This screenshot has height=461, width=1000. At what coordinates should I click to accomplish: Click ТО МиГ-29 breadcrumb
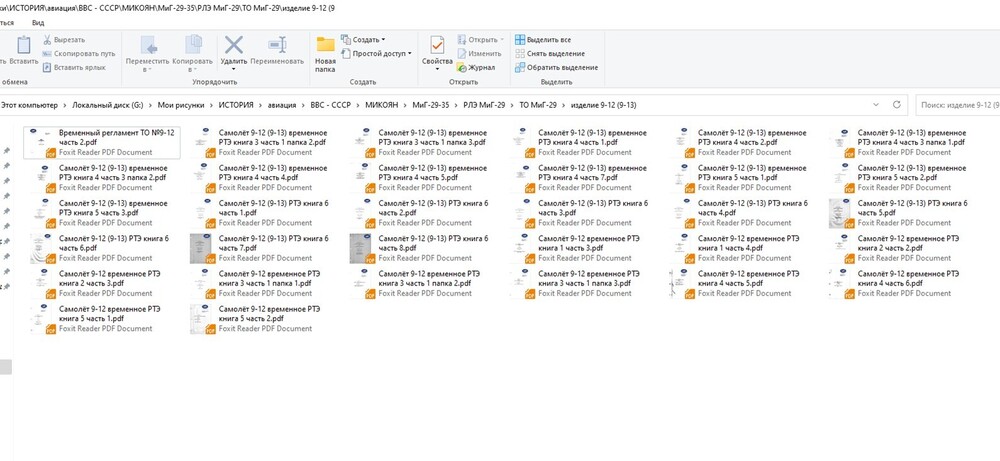(x=538, y=105)
